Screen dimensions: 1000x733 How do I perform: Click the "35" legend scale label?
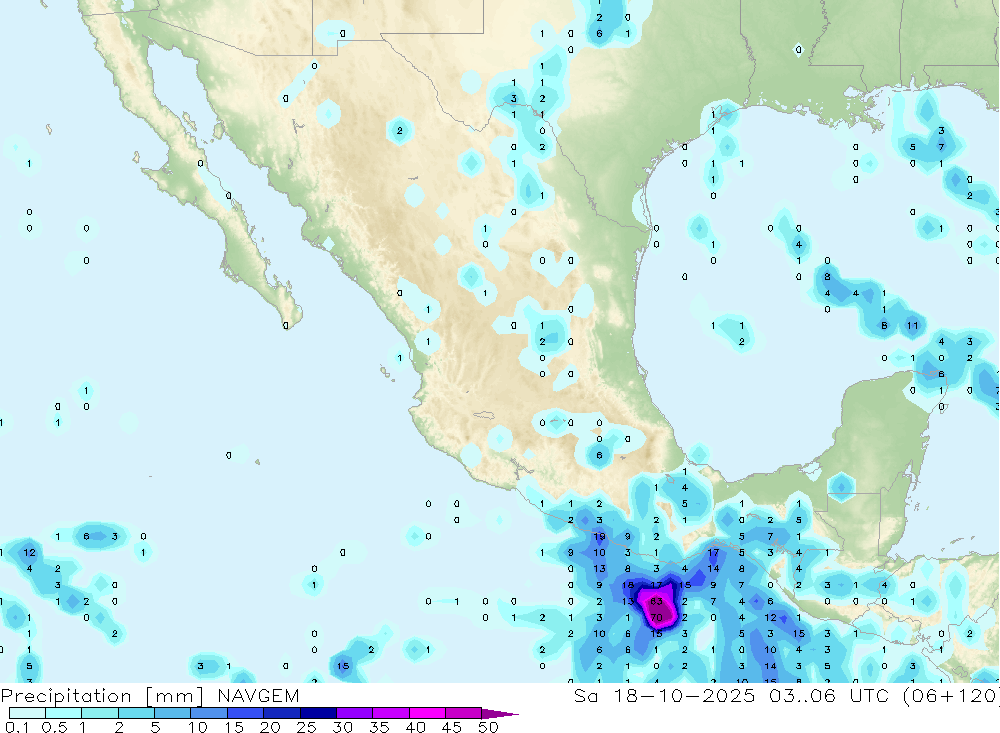click(379, 727)
